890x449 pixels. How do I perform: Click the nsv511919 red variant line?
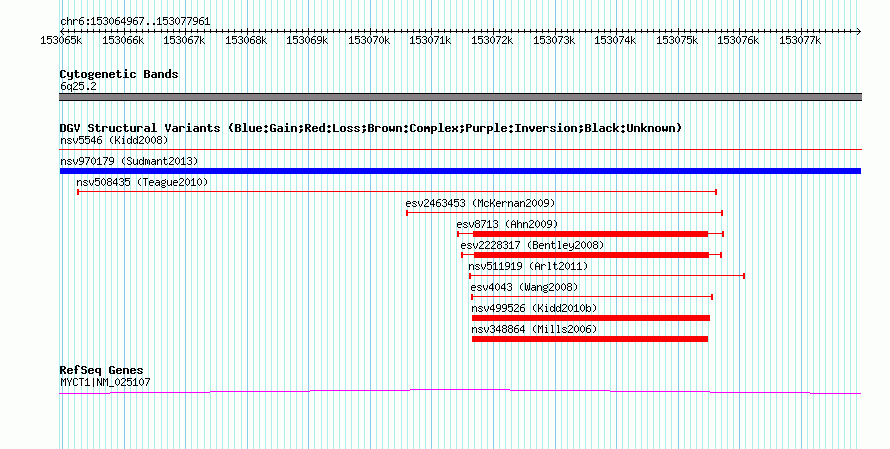[607, 276]
